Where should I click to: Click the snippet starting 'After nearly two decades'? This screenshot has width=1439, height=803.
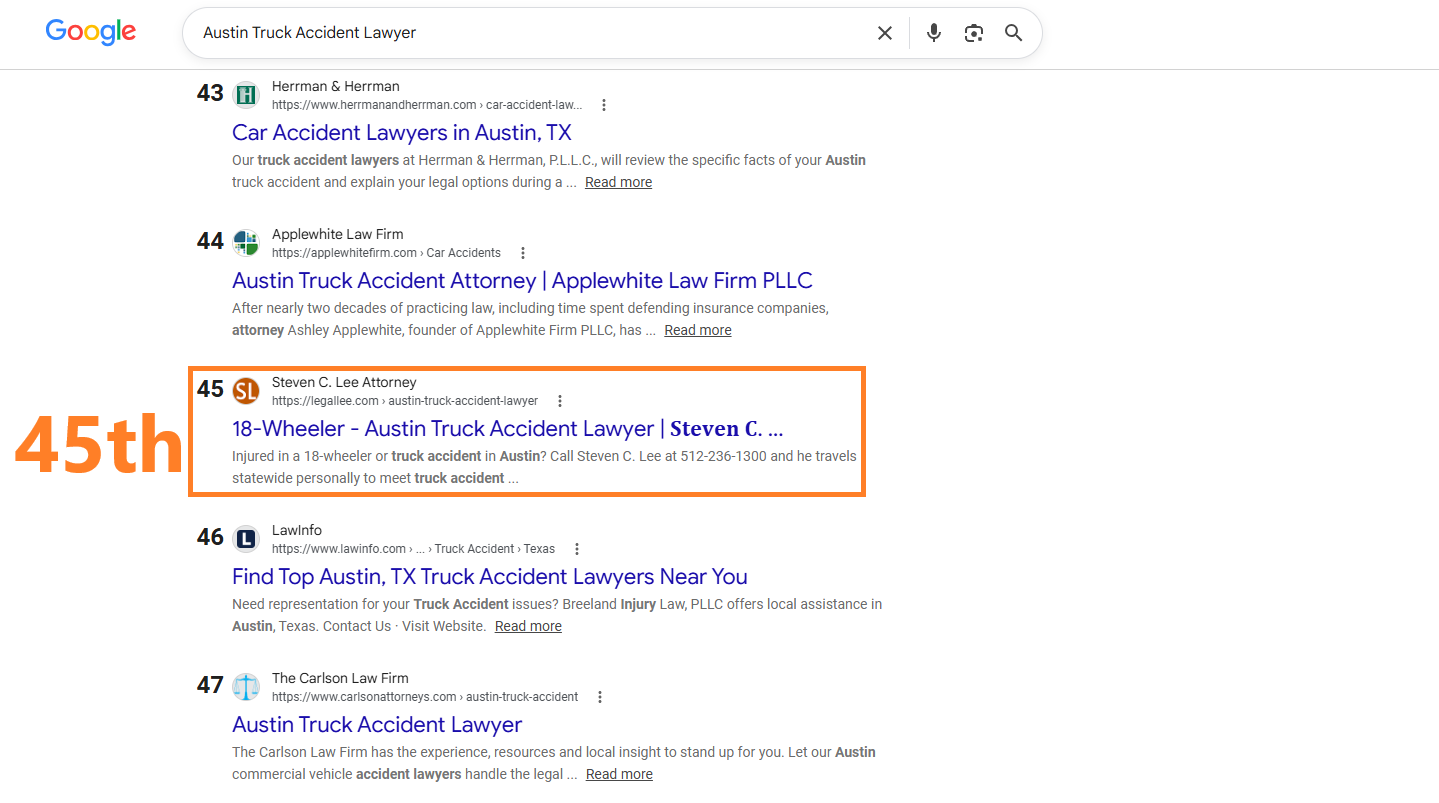click(x=530, y=320)
